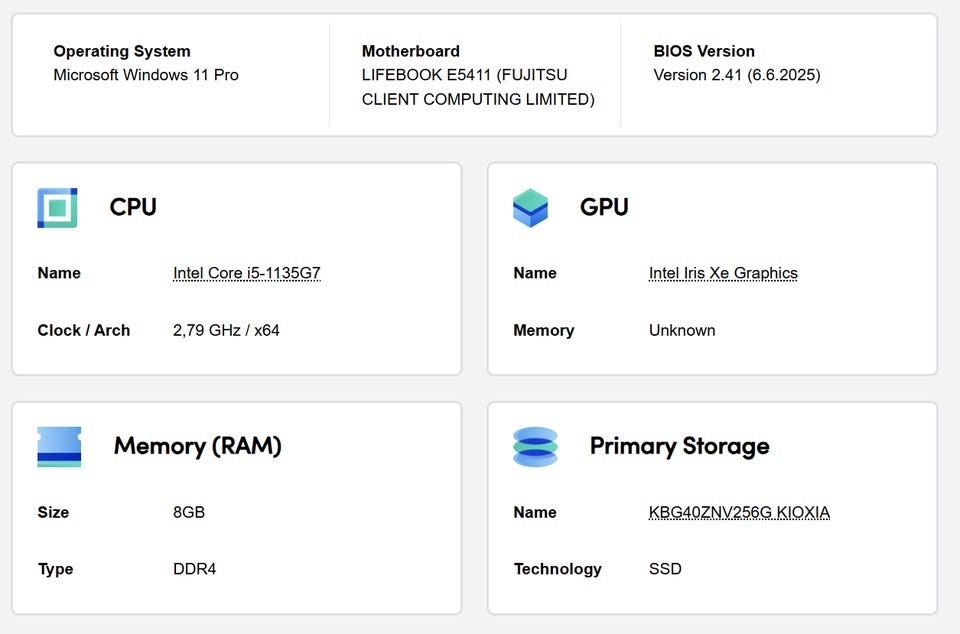The height and width of the screenshot is (634, 960).
Task: Click the Operating System label
Action: tap(122, 51)
